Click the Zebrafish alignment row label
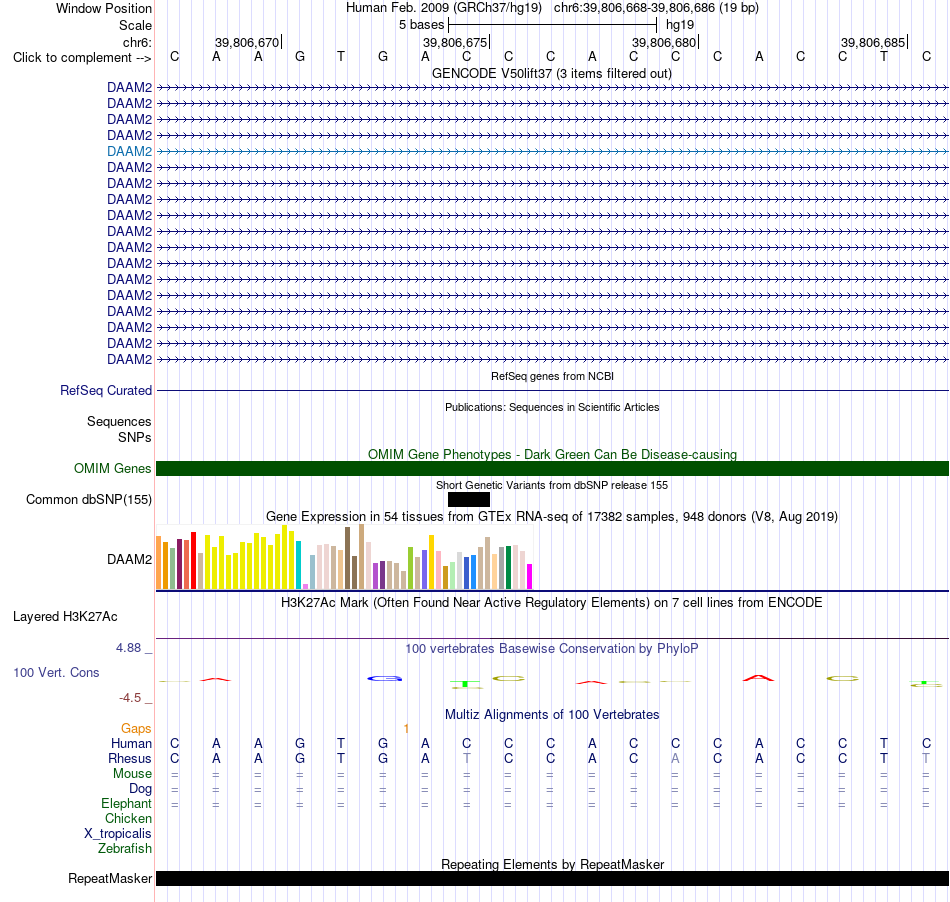This screenshot has height=902, width=950. [x=125, y=848]
